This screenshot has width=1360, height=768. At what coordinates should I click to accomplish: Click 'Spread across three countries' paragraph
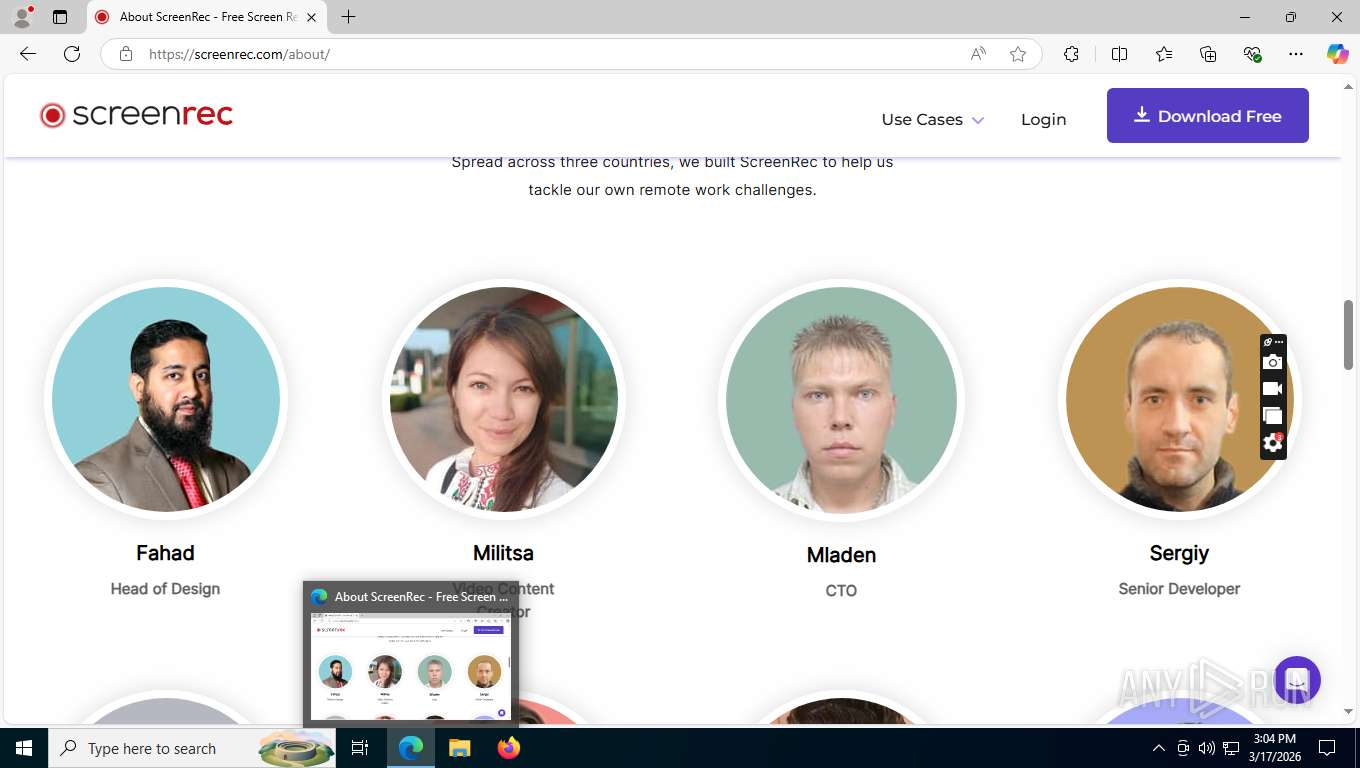[x=672, y=176]
